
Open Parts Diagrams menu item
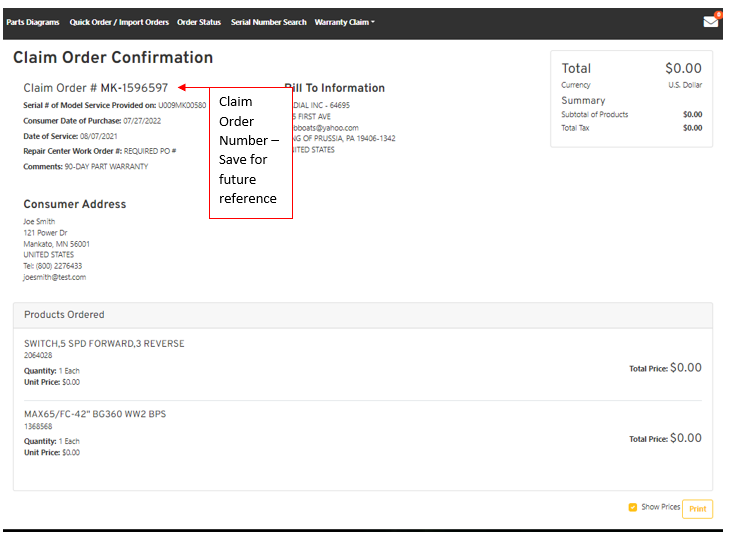coord(33,22)
